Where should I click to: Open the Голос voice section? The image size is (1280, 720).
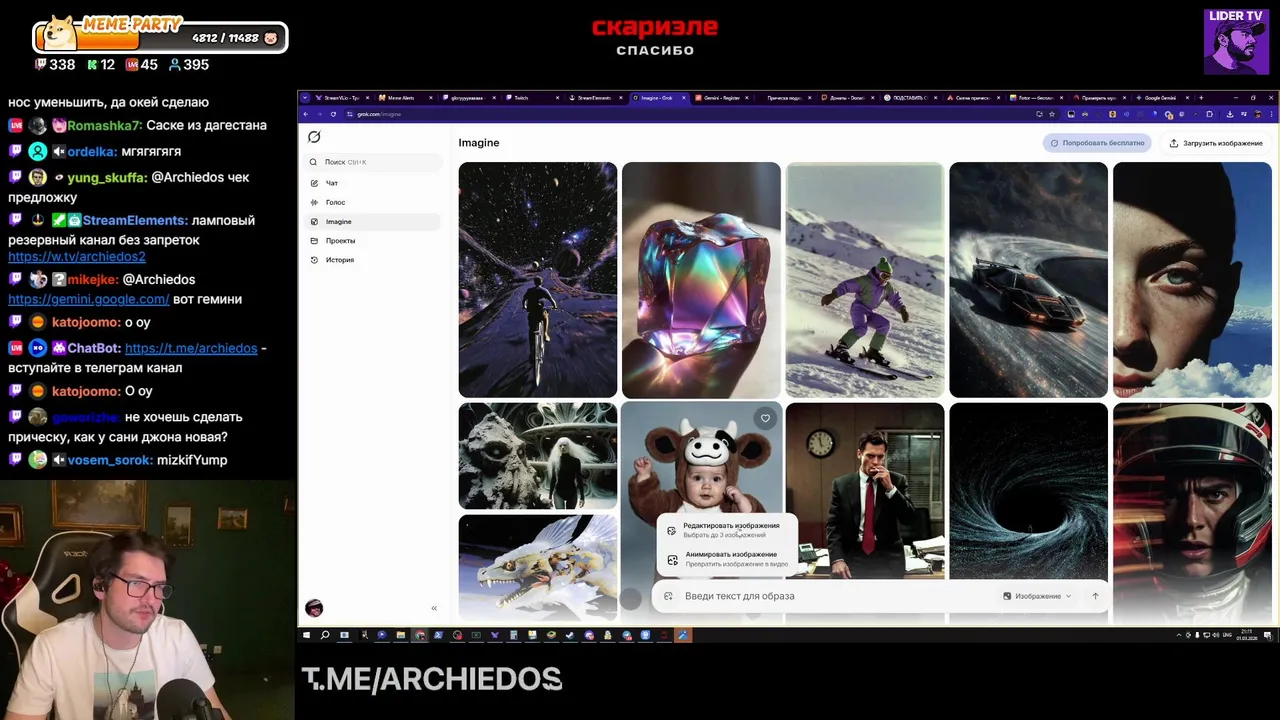tap(374, 202)
